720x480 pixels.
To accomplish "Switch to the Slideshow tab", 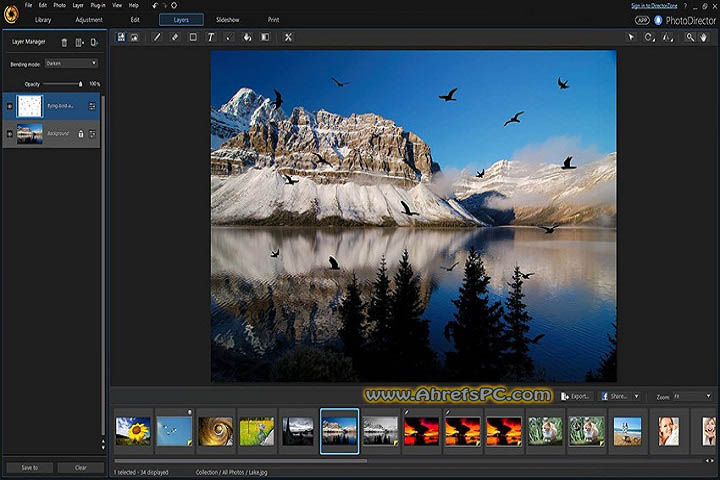I will click(228, 20).
